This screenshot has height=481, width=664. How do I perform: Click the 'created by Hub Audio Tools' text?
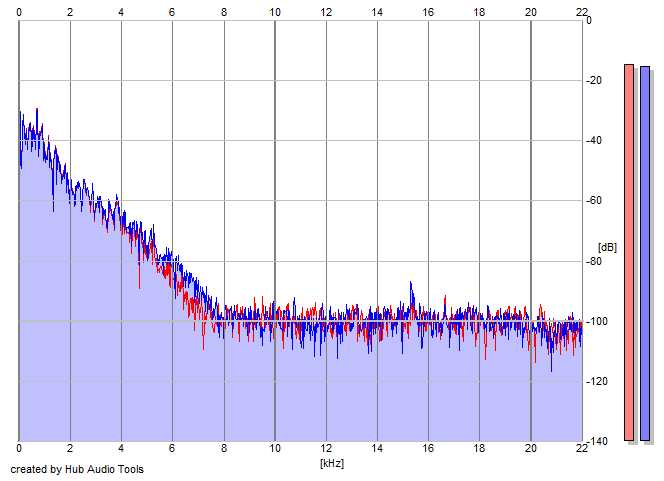pos(77,469)
